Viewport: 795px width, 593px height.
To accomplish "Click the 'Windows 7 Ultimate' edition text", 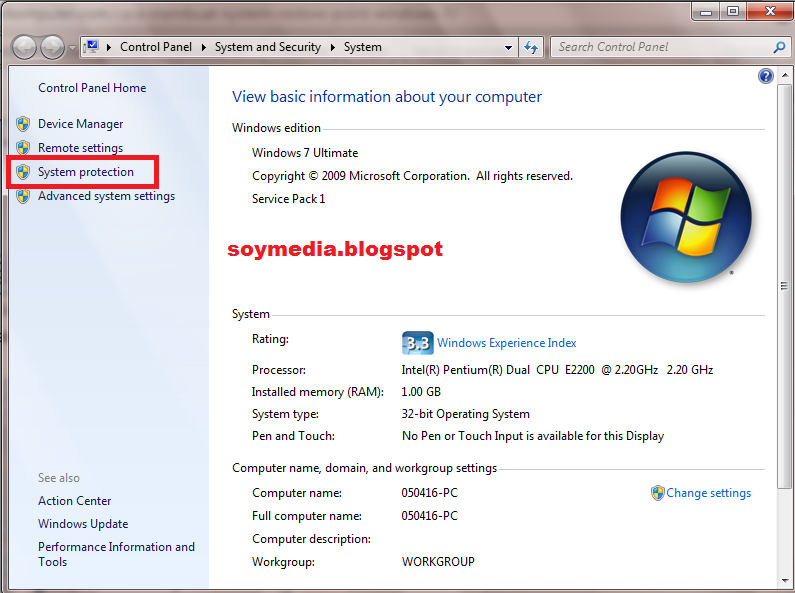I will 305,153.
